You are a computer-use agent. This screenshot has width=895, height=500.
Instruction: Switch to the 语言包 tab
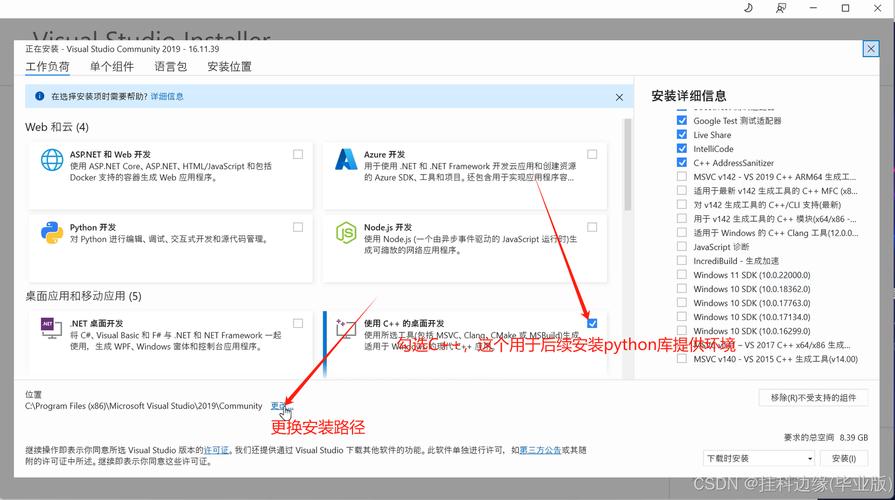point(171,66)
